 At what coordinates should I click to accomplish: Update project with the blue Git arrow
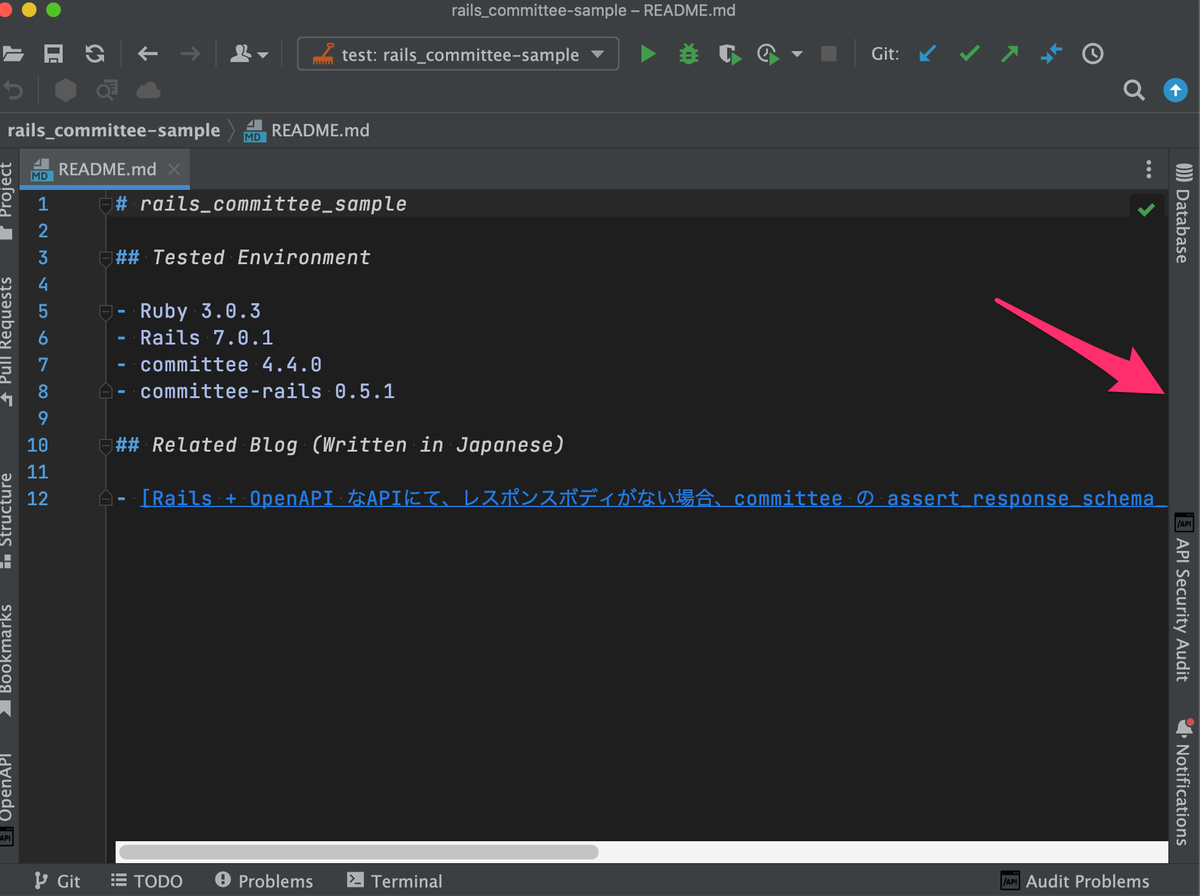pyautogui.click(x=928, y=54)
